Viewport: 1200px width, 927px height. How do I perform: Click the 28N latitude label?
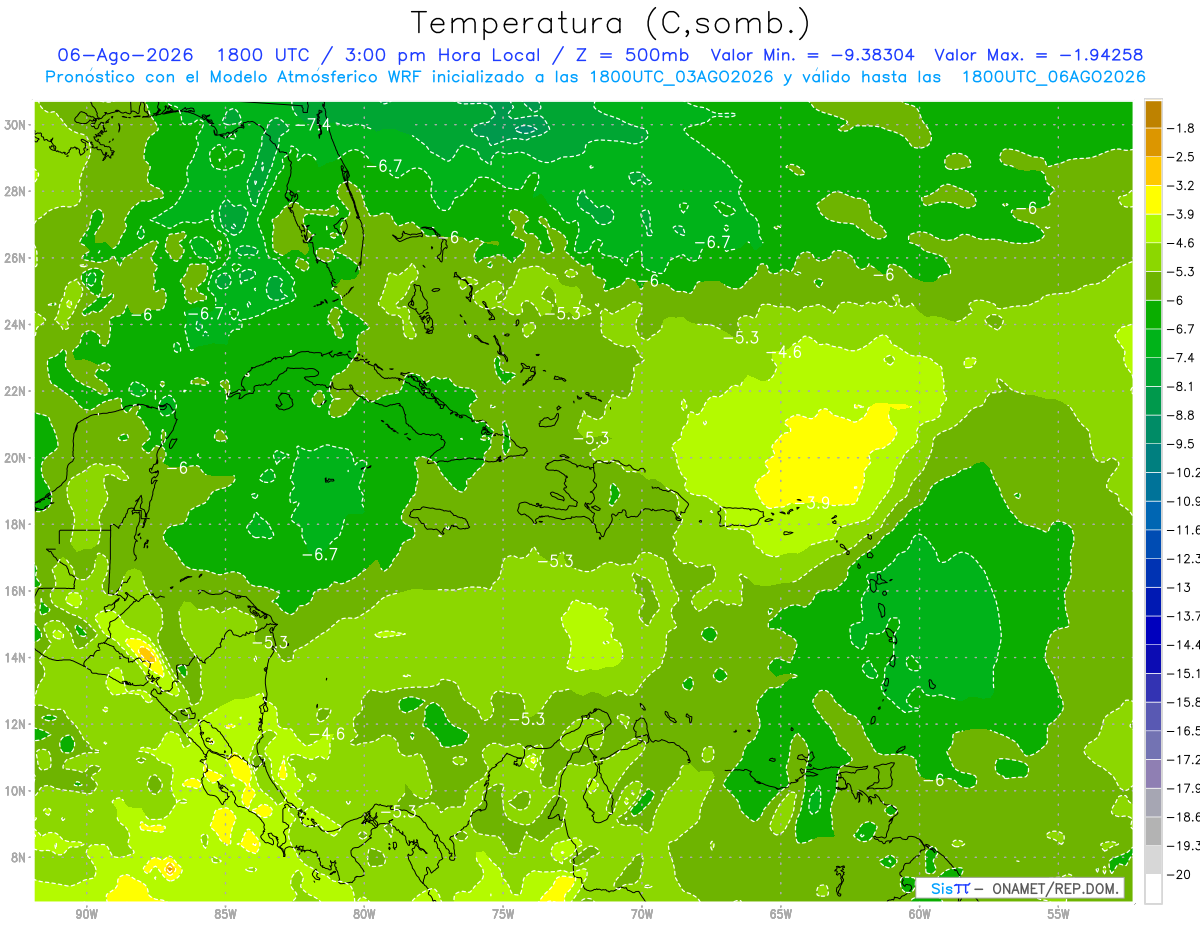[x=17, y=191]
